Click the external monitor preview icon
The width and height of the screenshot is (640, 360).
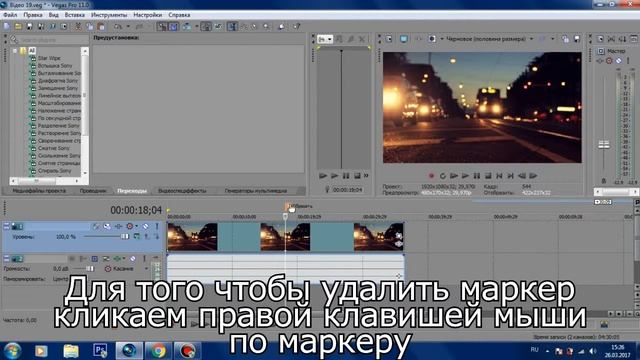[x=403, y=39]
